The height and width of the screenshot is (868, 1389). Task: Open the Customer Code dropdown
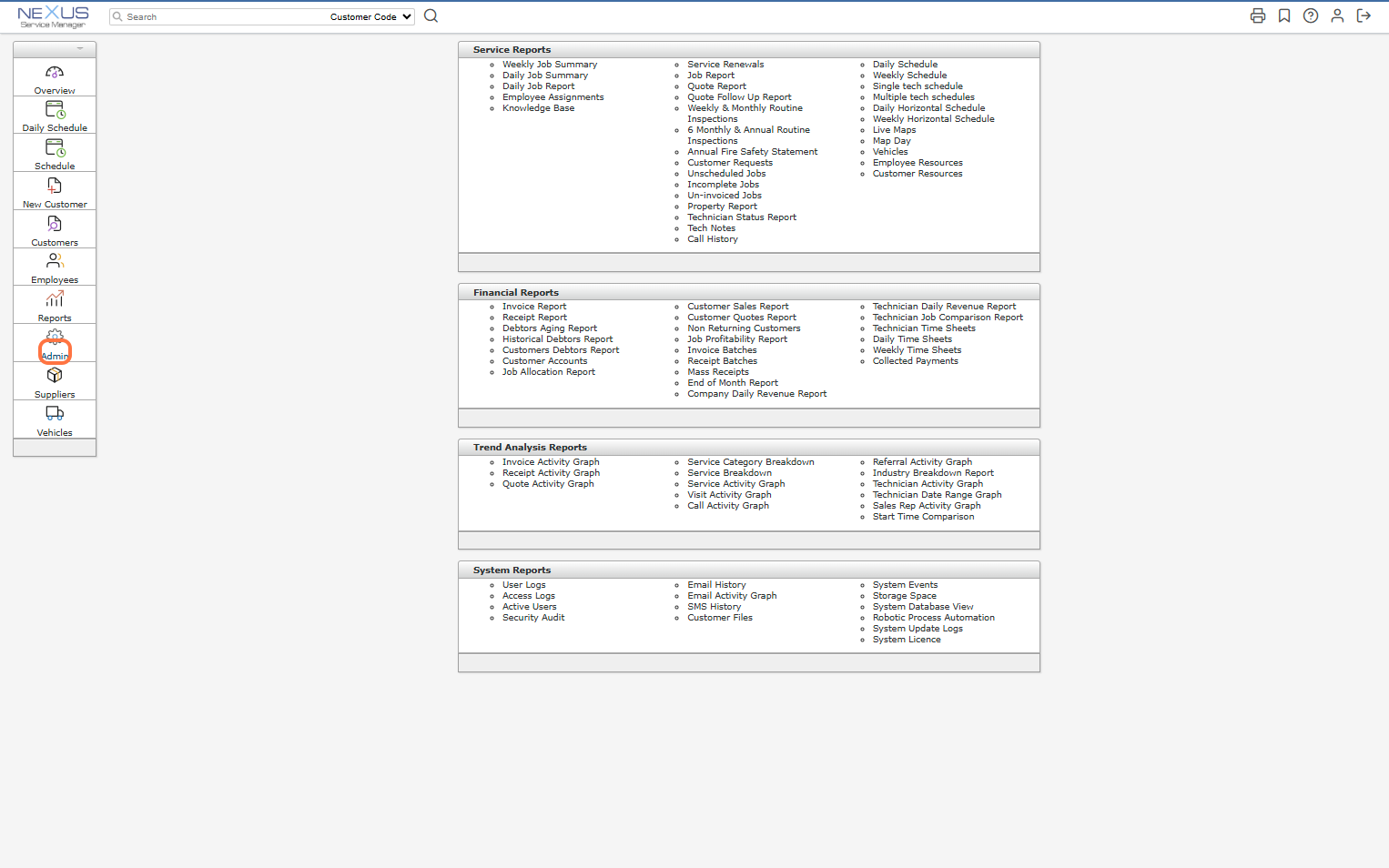click(x=370, y=16)
